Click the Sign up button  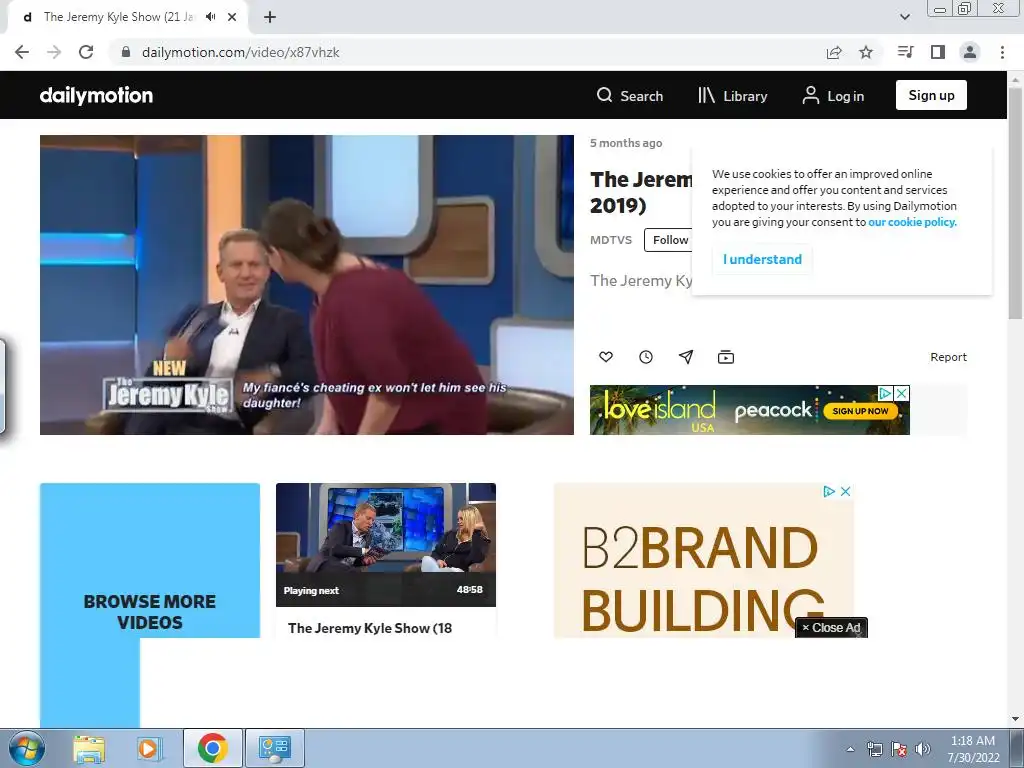click(931, 95)
